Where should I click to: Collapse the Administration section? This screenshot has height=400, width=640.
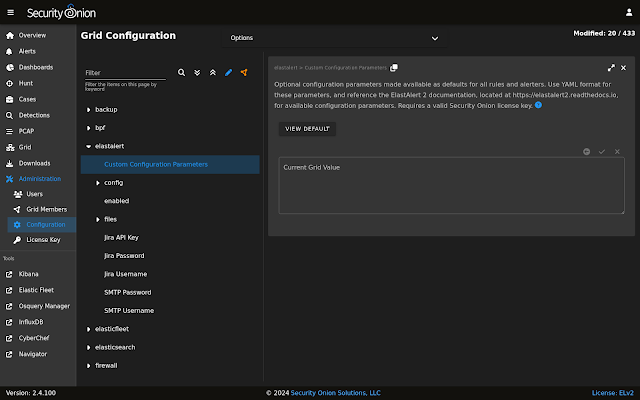38,179
